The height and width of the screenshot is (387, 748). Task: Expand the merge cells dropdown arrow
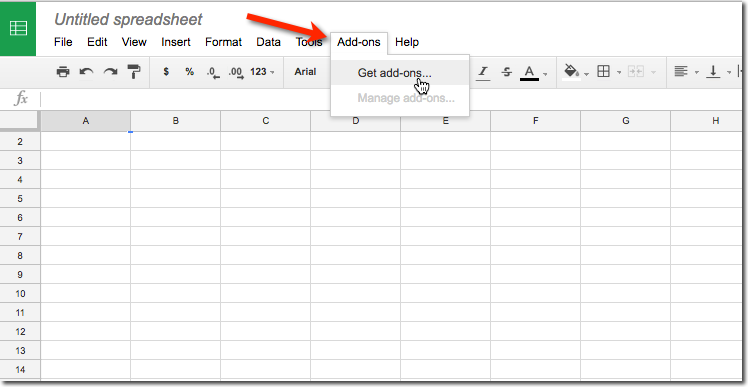coord(653,73)
